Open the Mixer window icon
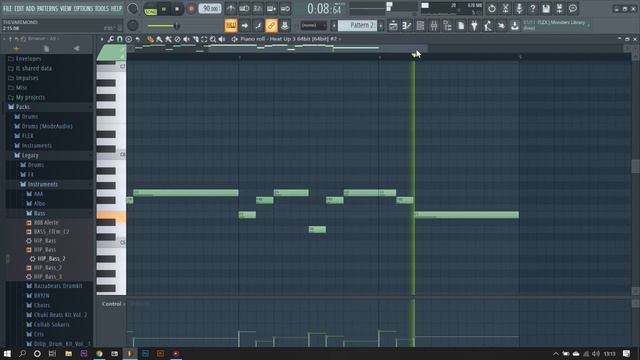Image resolution: width=640 pixels, height=360 pixels. click(434, 26)
